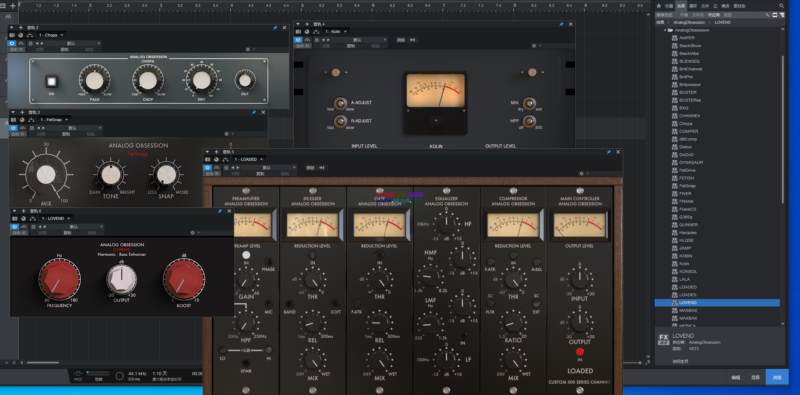Screen dimensions: 800x395
Task: Select the next preset arrow in the Chopa window
Action: [x=42, y=43]
